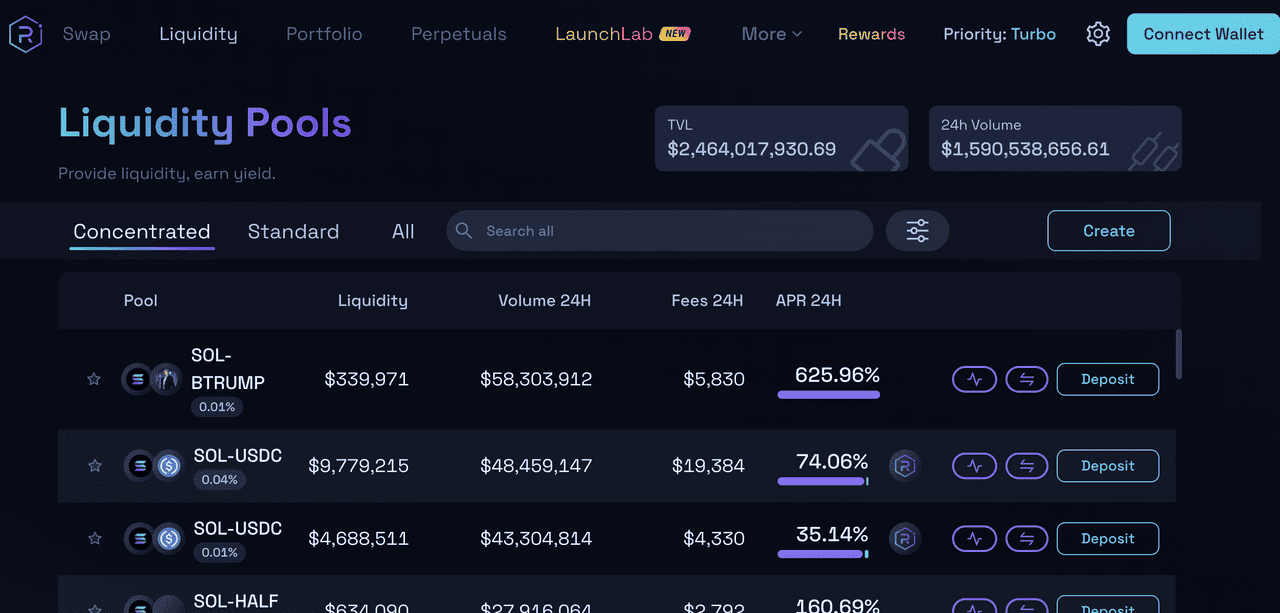The height and width of the screenshot is (613, 1280).
Task: Go to the Swap page
Action: [x=87, y=34]
